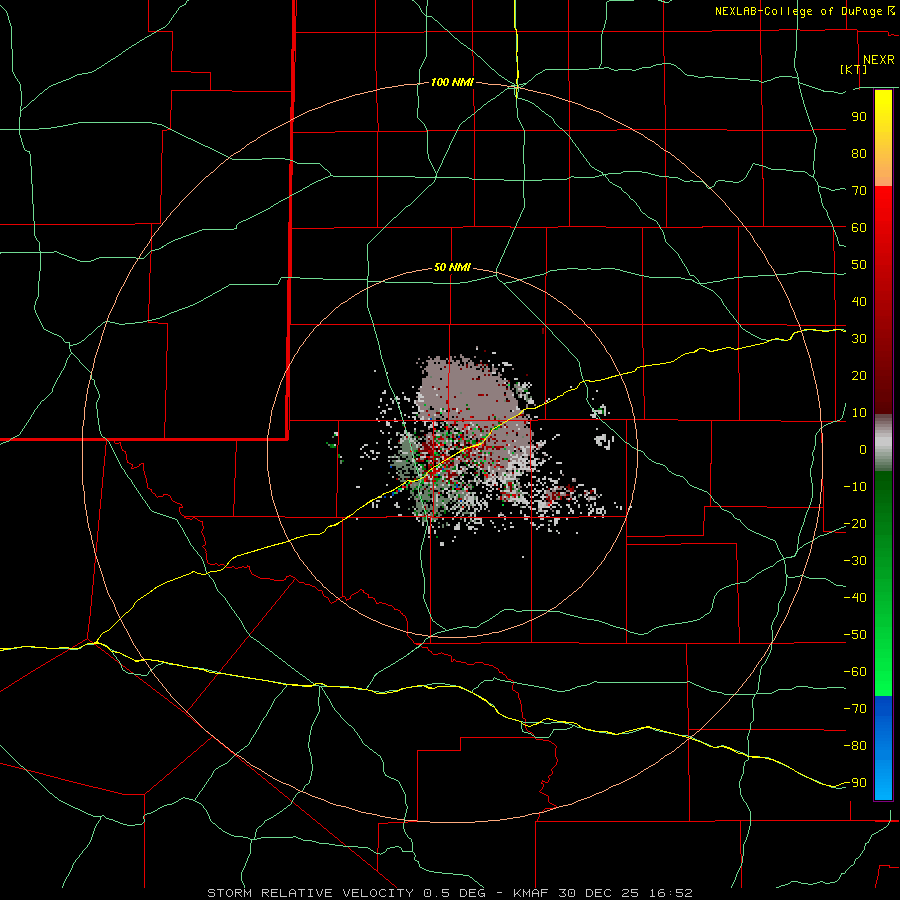Image resolution: width=900 pixels, height=900 pixels.
Task: Click the "50" value on the velocity scale
Action: [x=859, y=265]
